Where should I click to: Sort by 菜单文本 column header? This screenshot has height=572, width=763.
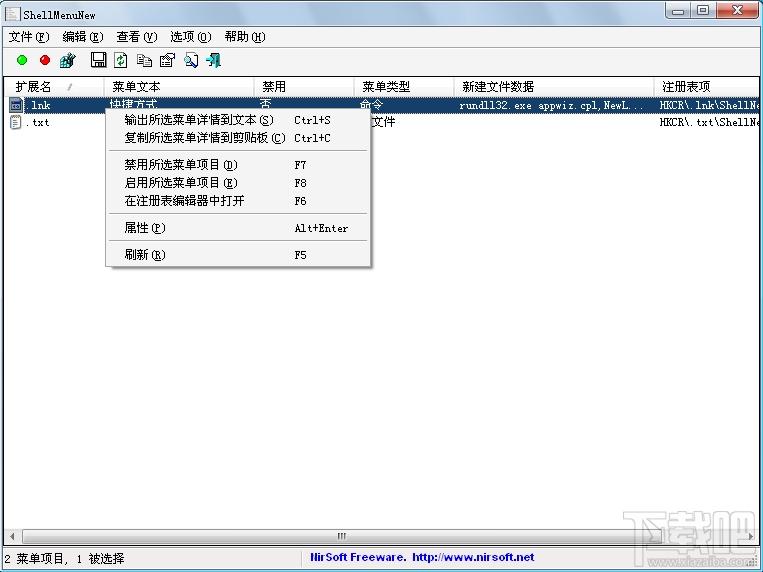[x=179, y=87]
